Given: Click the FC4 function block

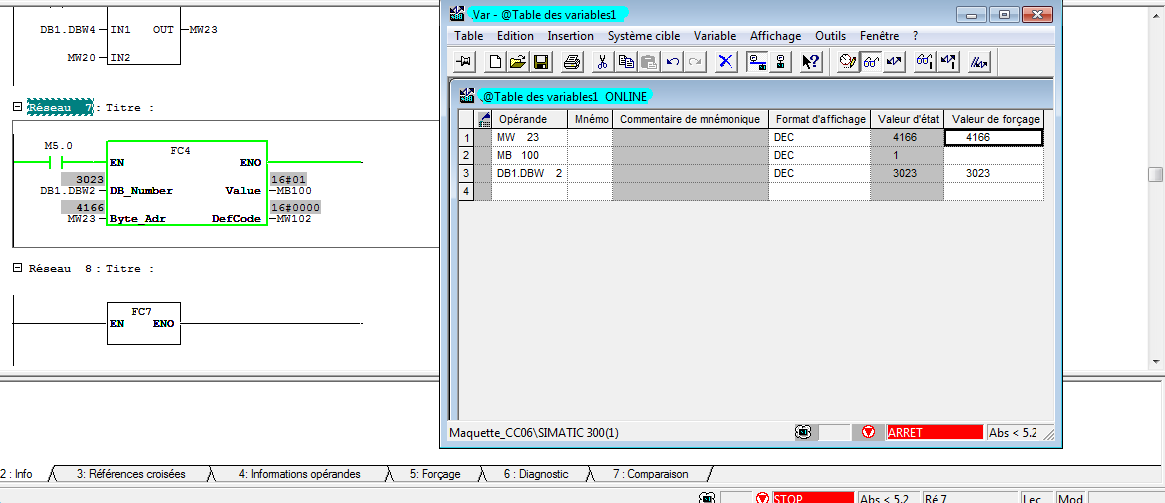Looking at the screenshot, I should pyautogui.click(x=186, y=183).
